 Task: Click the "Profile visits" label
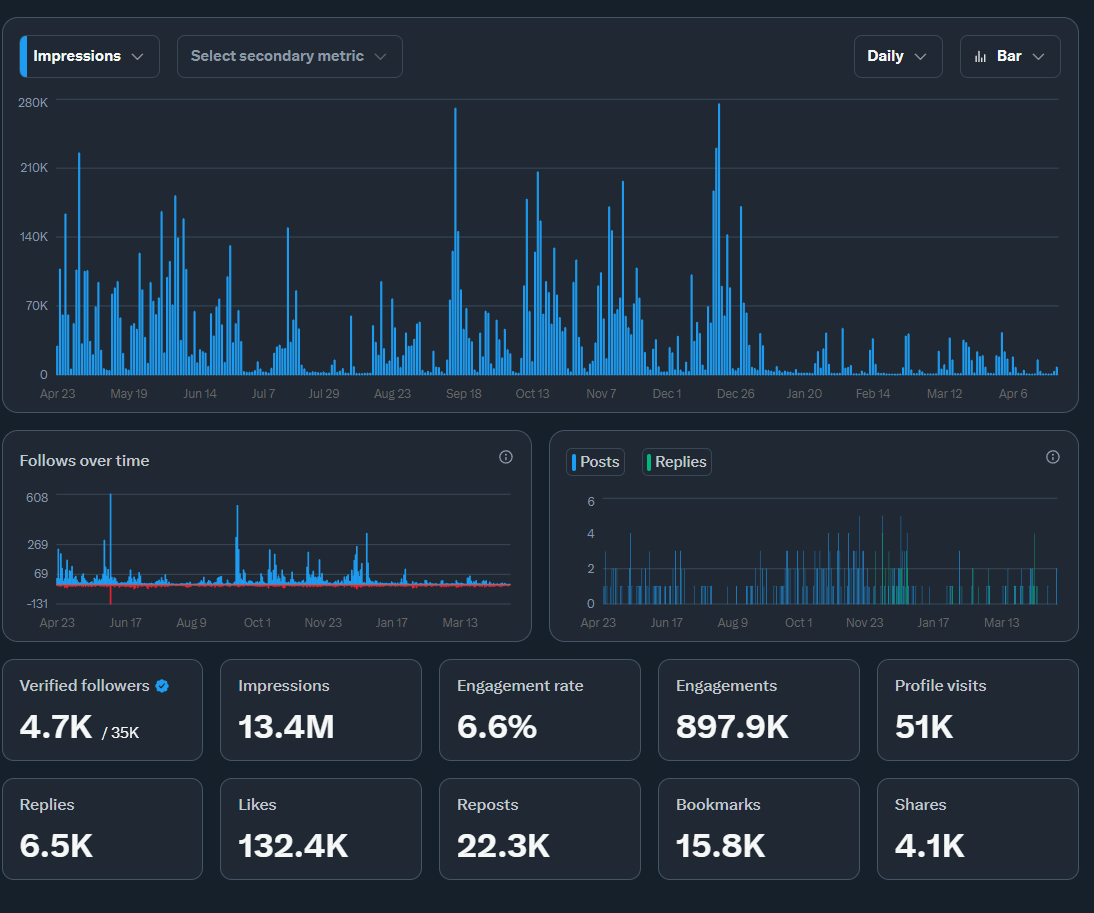941,686
